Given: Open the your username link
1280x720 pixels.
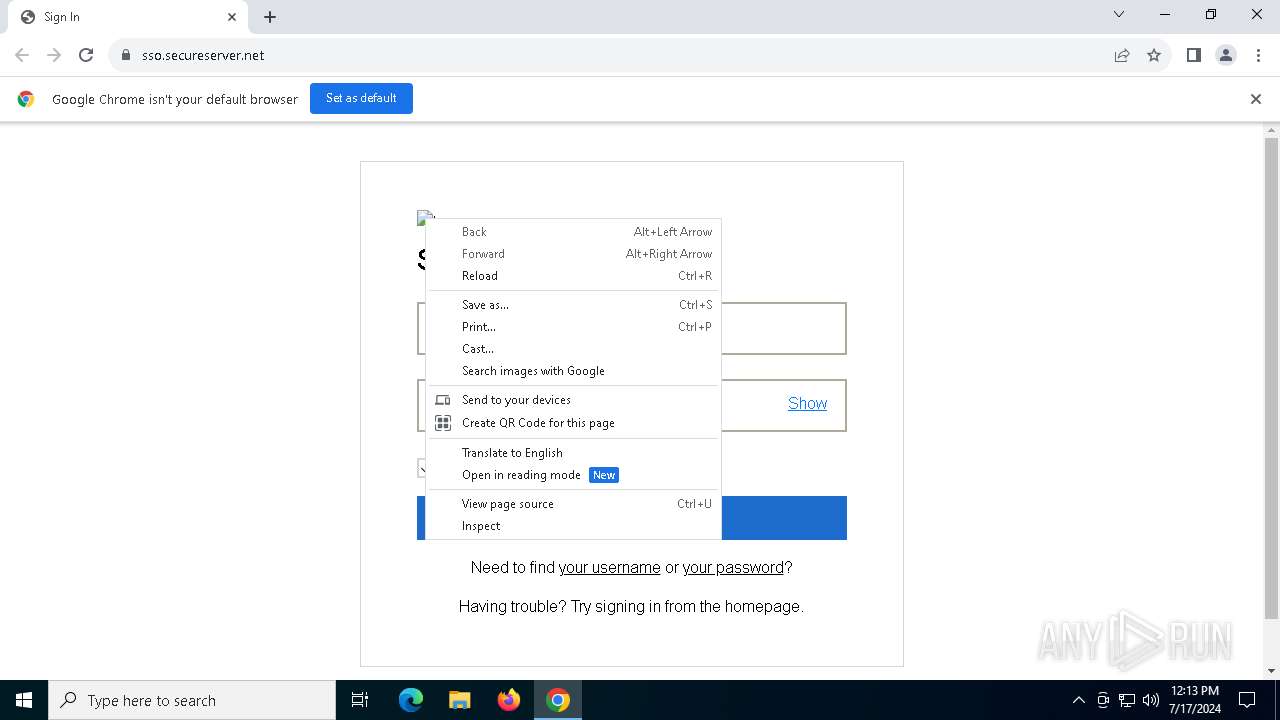Looking at the screenshot, I should pos(609,567).
